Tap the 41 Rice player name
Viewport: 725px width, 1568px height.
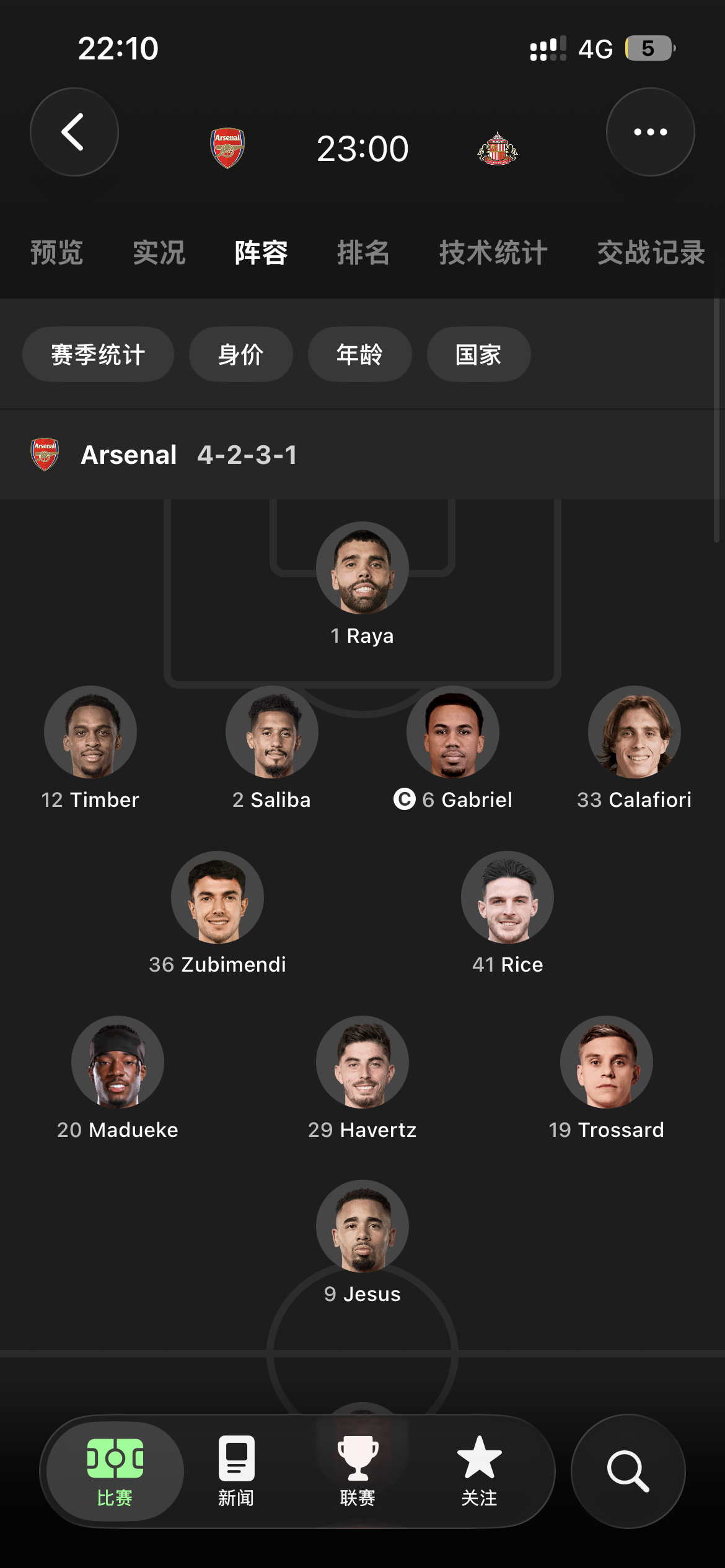pos(507,964)
